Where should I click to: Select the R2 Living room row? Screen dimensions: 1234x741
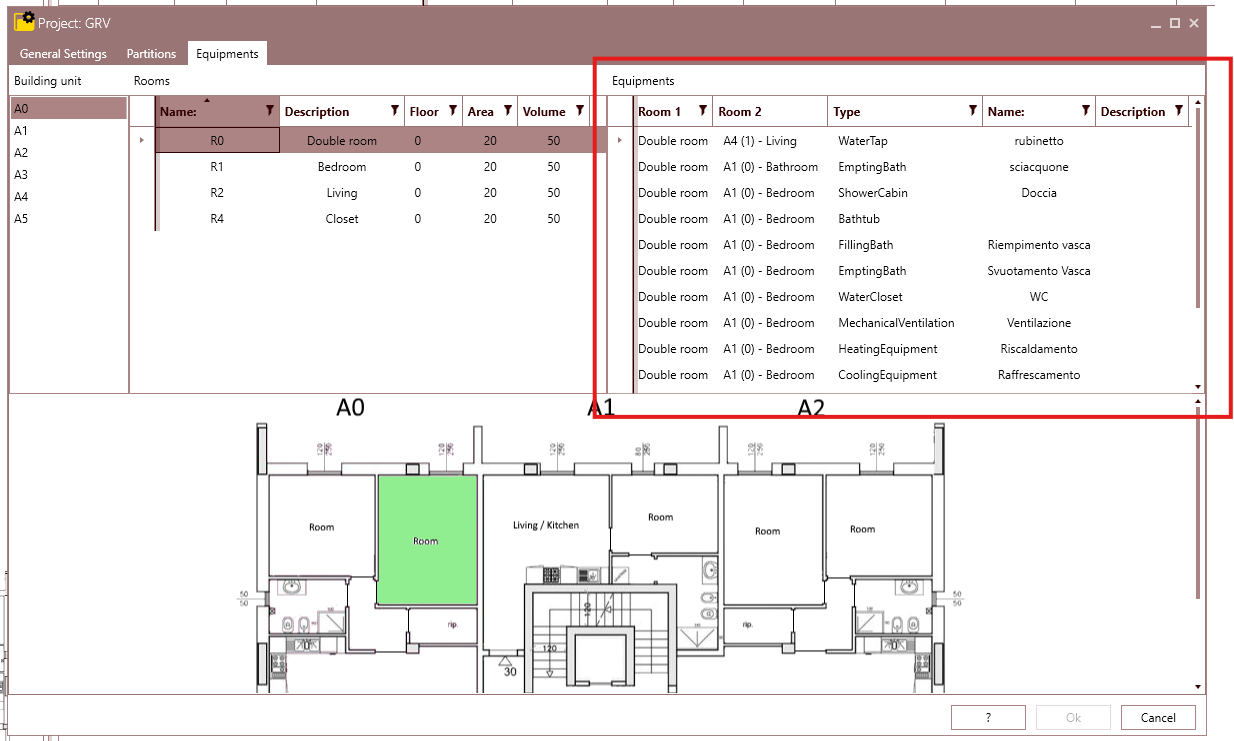374,193
